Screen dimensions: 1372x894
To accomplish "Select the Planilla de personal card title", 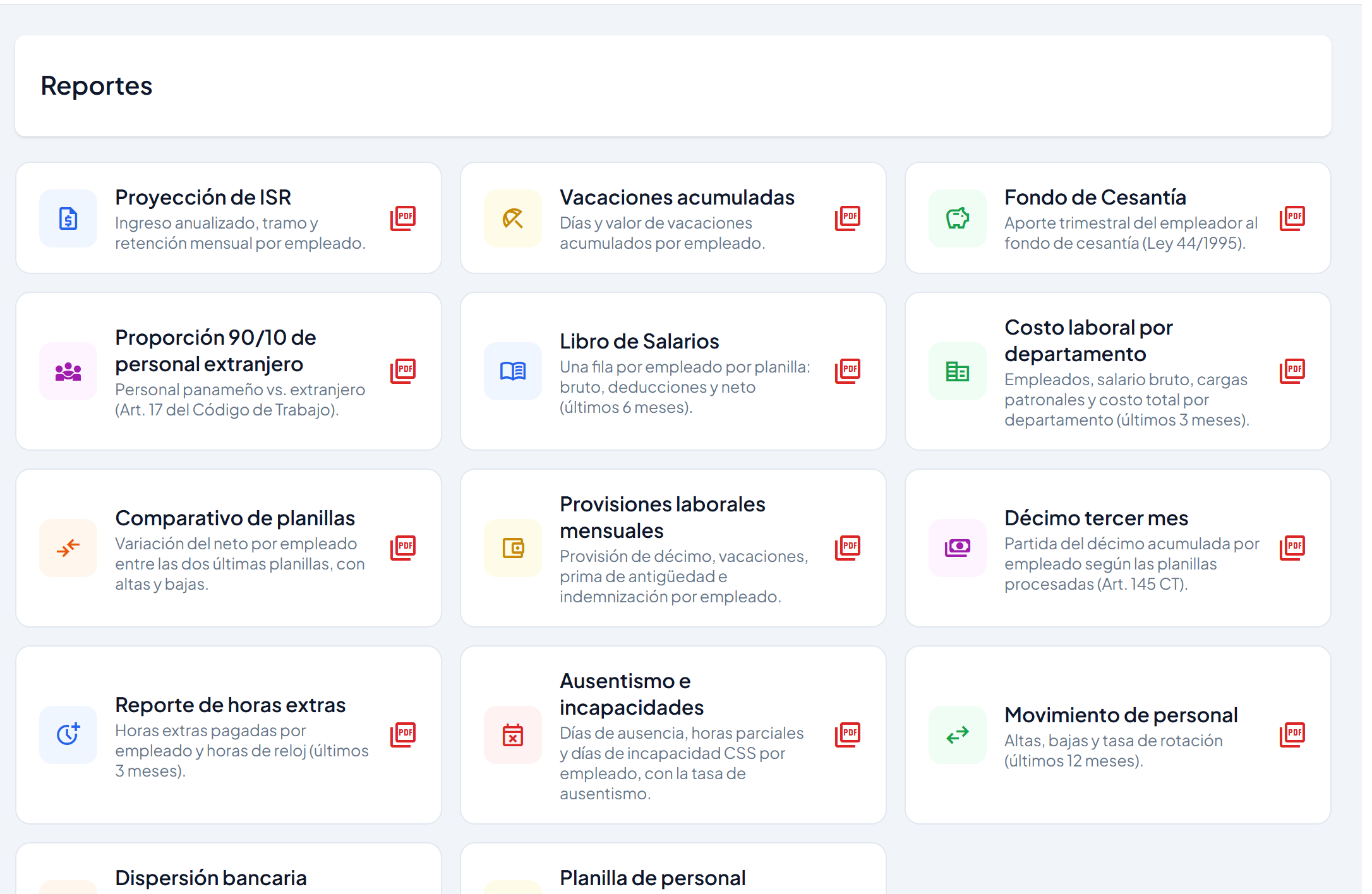I will pyautogui.click(x=653, y=878).
